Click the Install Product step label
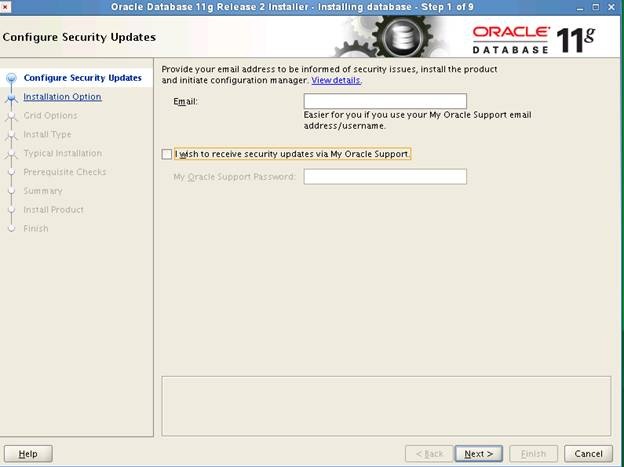Viewport: 624px width, 467px height. click(53, 210)
